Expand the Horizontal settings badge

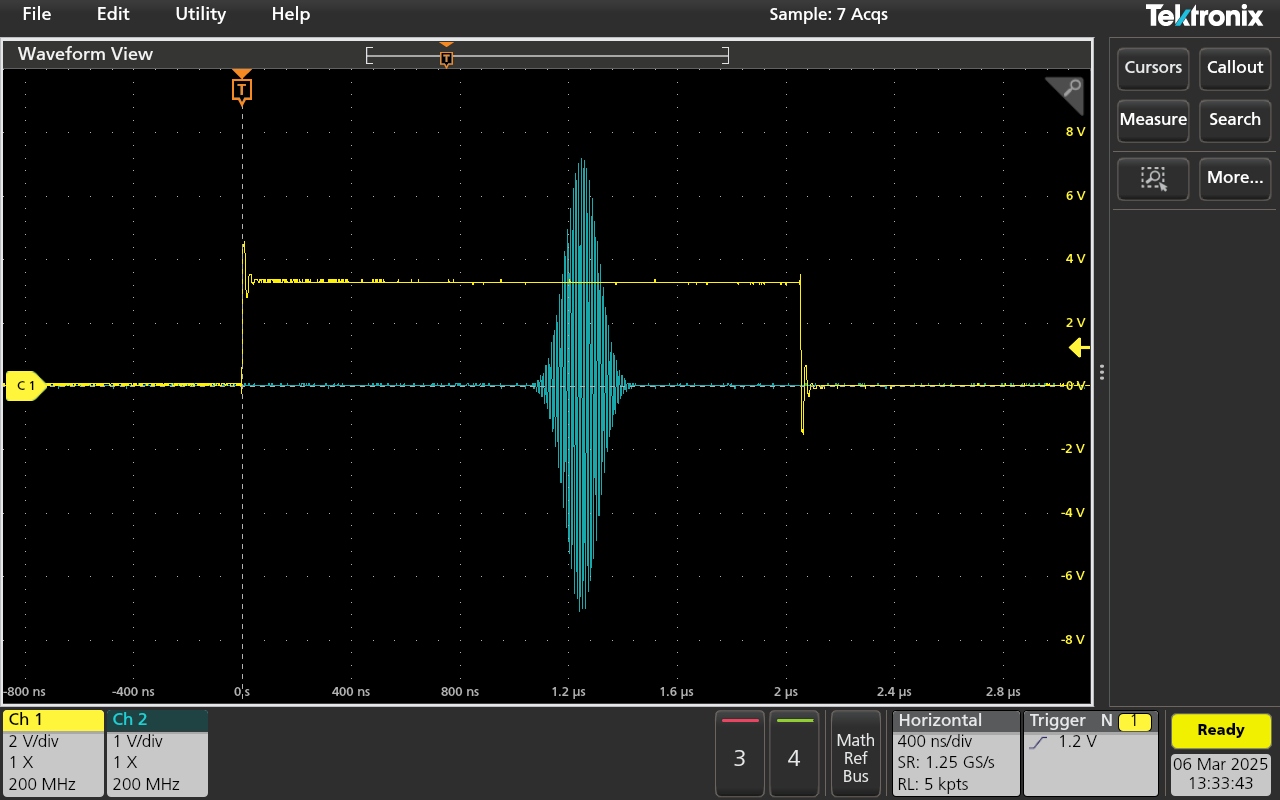pyautogui.click(x=954, y=753)
